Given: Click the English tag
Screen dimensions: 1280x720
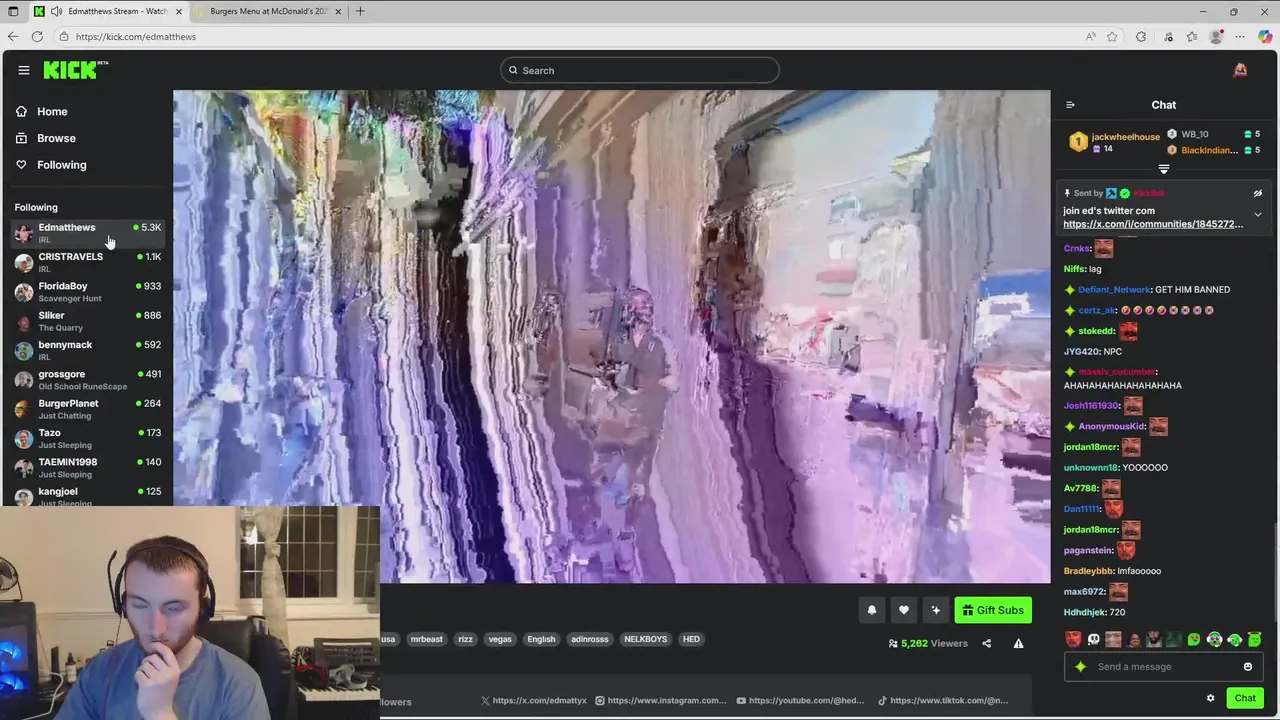Looking at the screenshot, I should (x=541, y=639).
